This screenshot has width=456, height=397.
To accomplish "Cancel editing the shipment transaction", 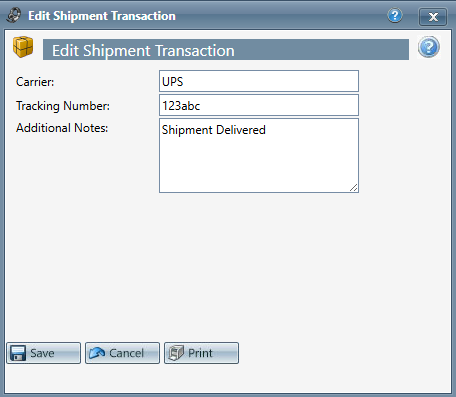I will [x=122, y=353].
